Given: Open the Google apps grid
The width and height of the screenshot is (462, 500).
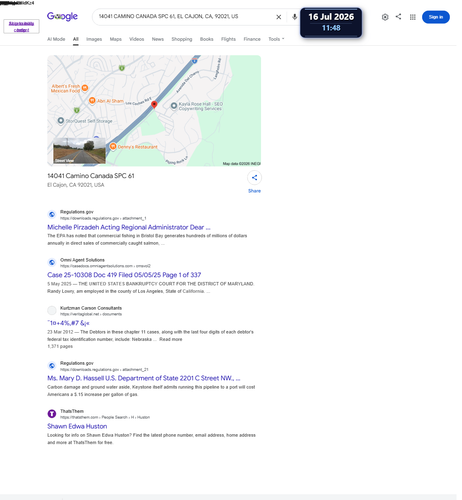Looking at the screenshot, I should pos(413,17).
